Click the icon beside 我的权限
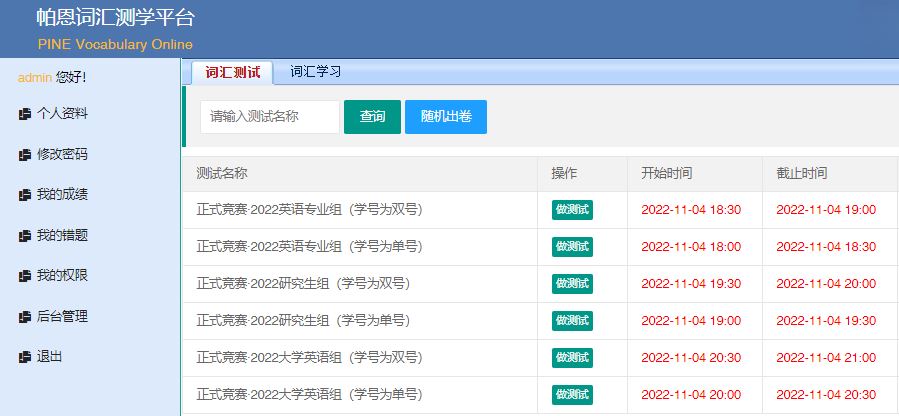Viewport: 899px width, 416px height. [25, 276]
